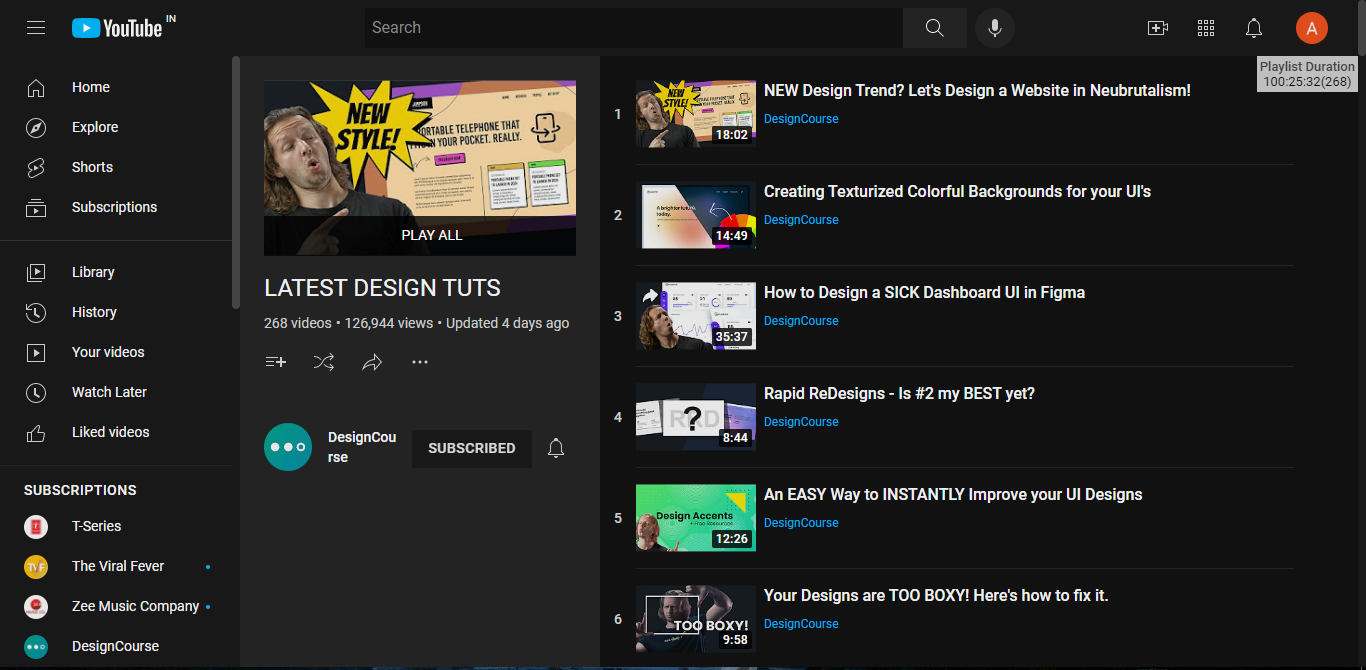Screen dimensions: 1366x670
Task: Open Your Designs are TOO BOXY video
Action: pos(936,595)
